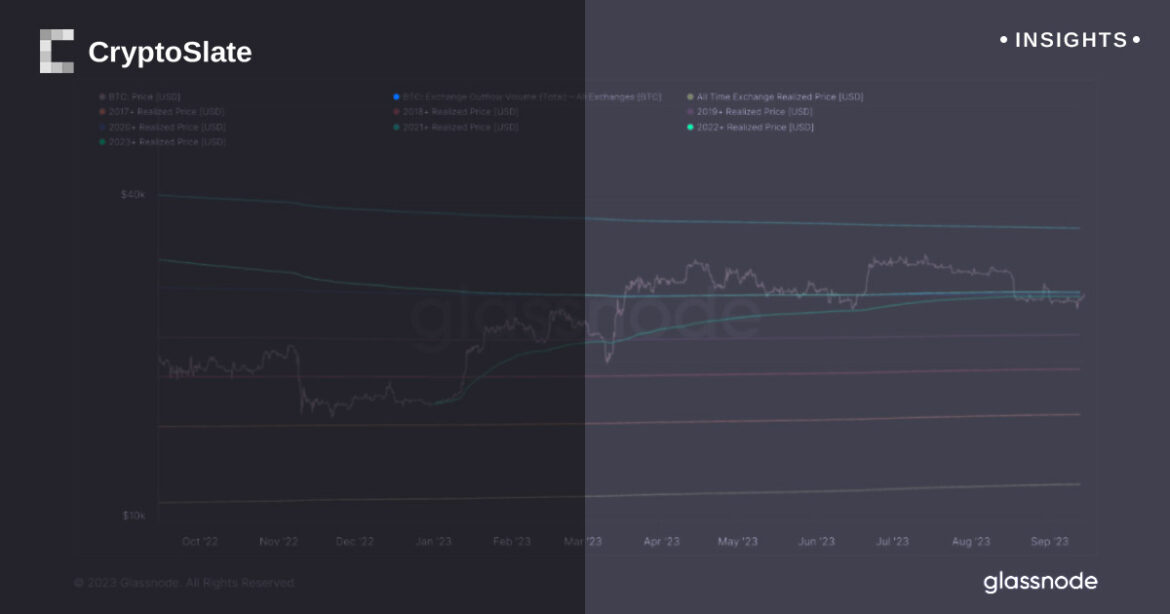Click the blue Exchange Outflow Volume legend dot
This screenshot has height=614, width=1170.
coord(397,97)
